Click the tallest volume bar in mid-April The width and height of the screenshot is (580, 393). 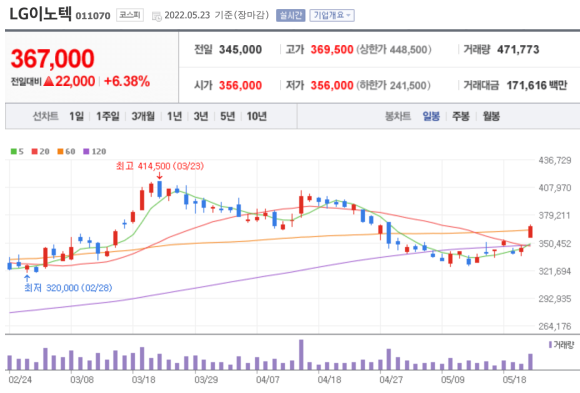tap(301, 355)
